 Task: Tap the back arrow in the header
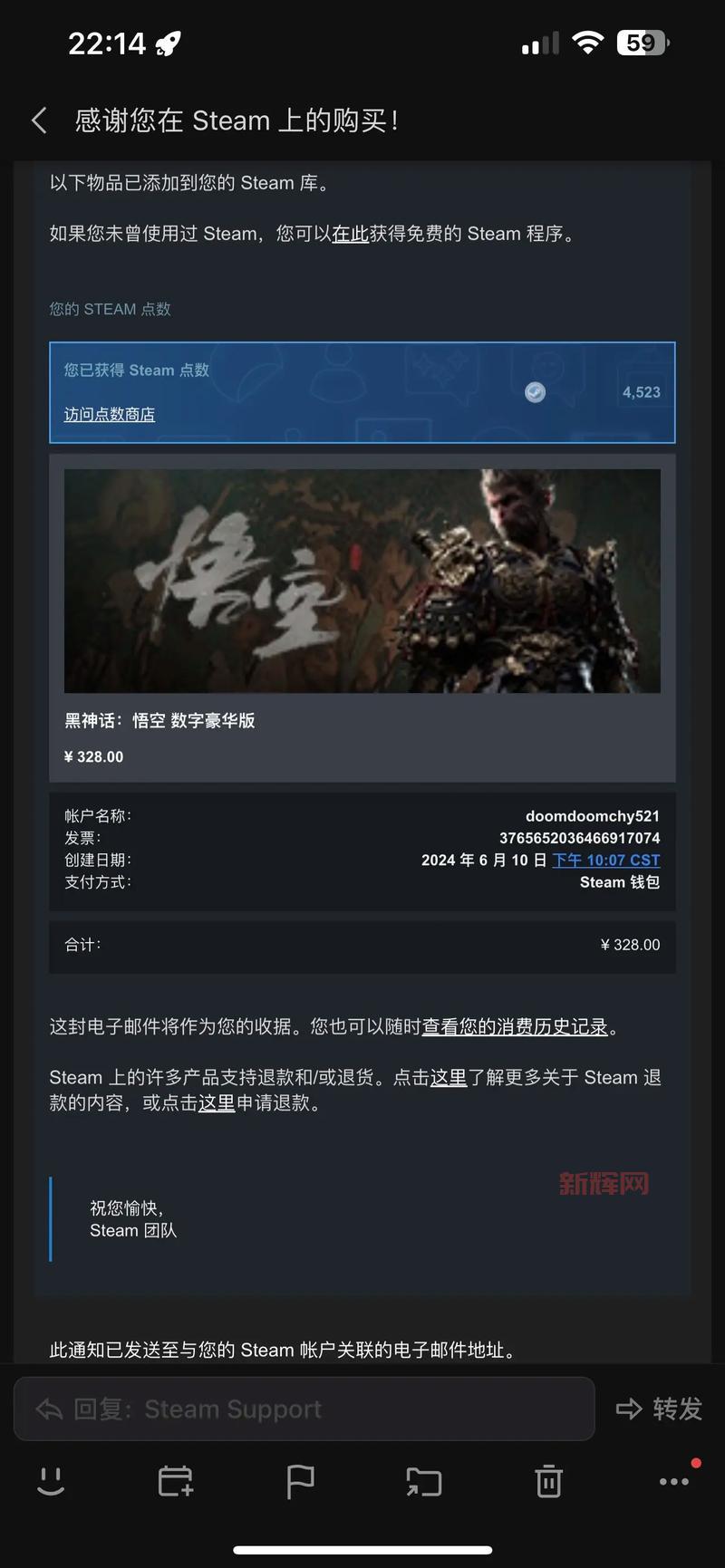coord(39,120)
